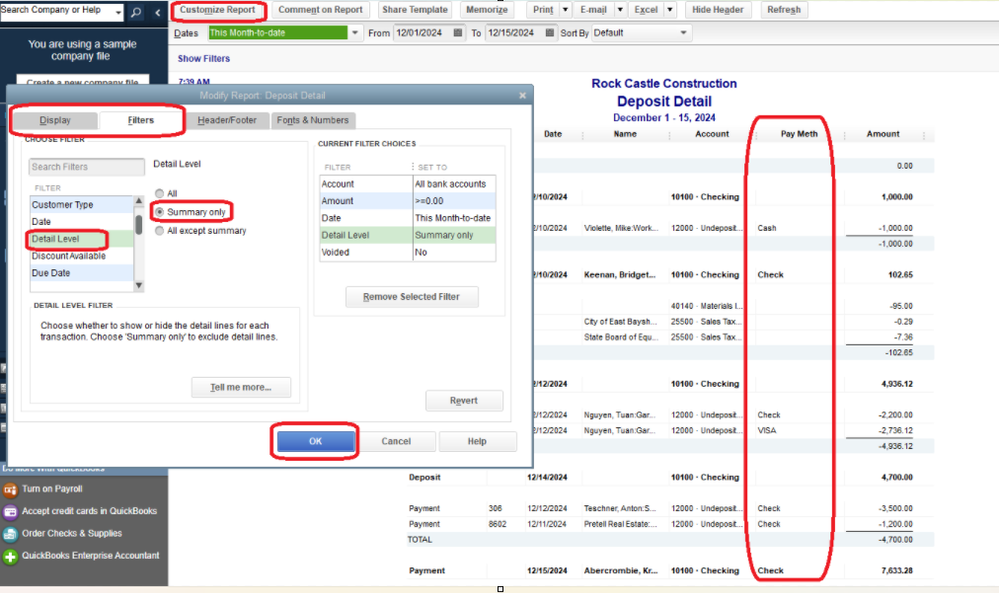Switch to the Display tab

pos(55,120)
